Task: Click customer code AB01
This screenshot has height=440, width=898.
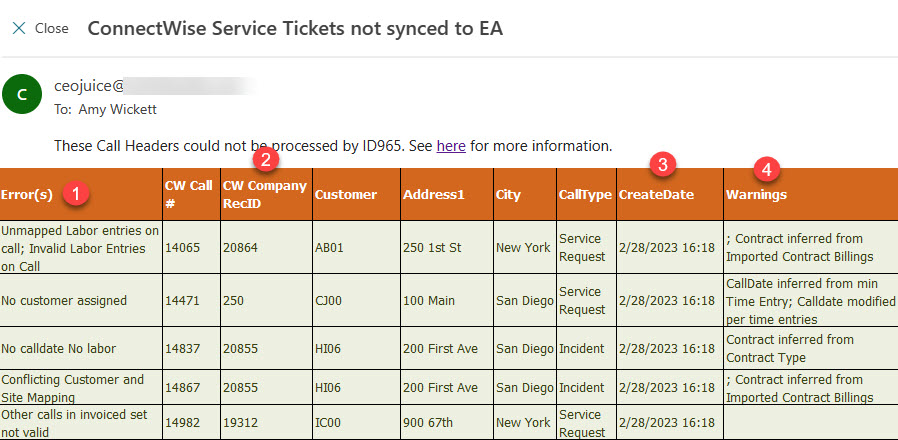Action: click(x=328, y=248)
